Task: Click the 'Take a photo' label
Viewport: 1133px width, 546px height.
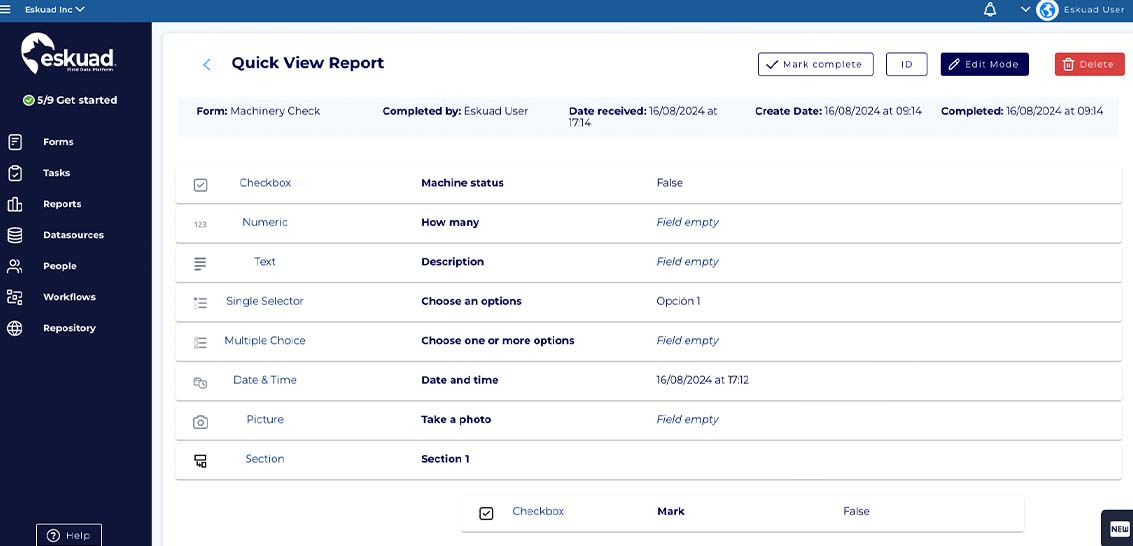Action: 456,419
